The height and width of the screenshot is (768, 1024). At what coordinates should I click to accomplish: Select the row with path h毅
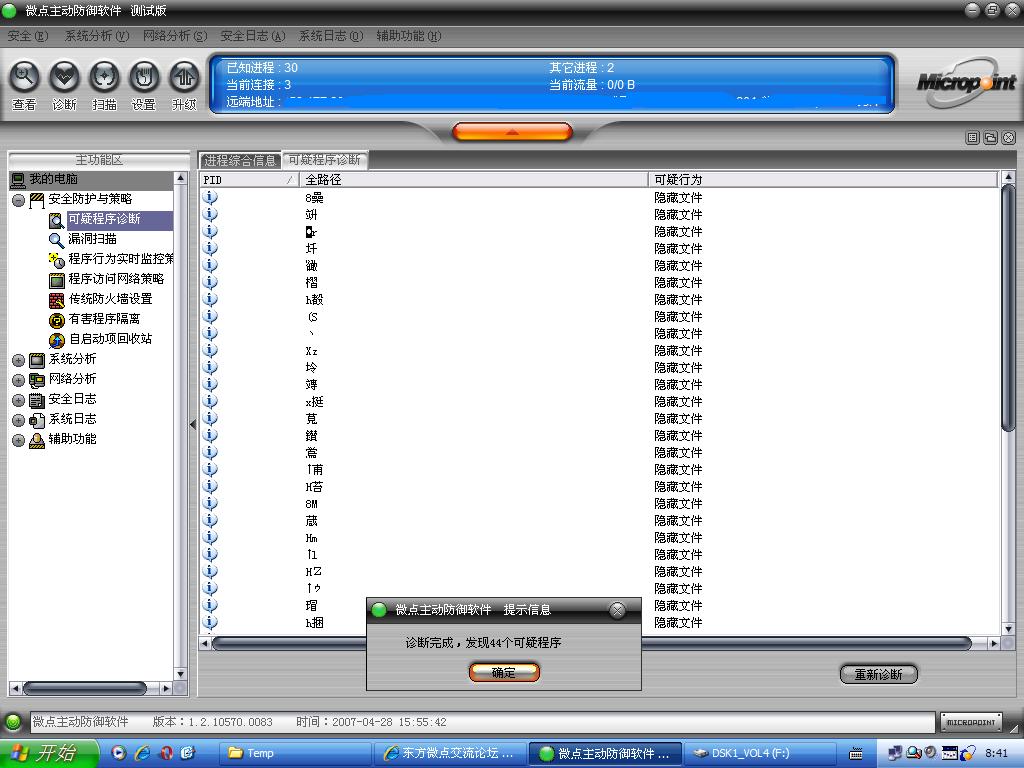[x=599, y=299]
